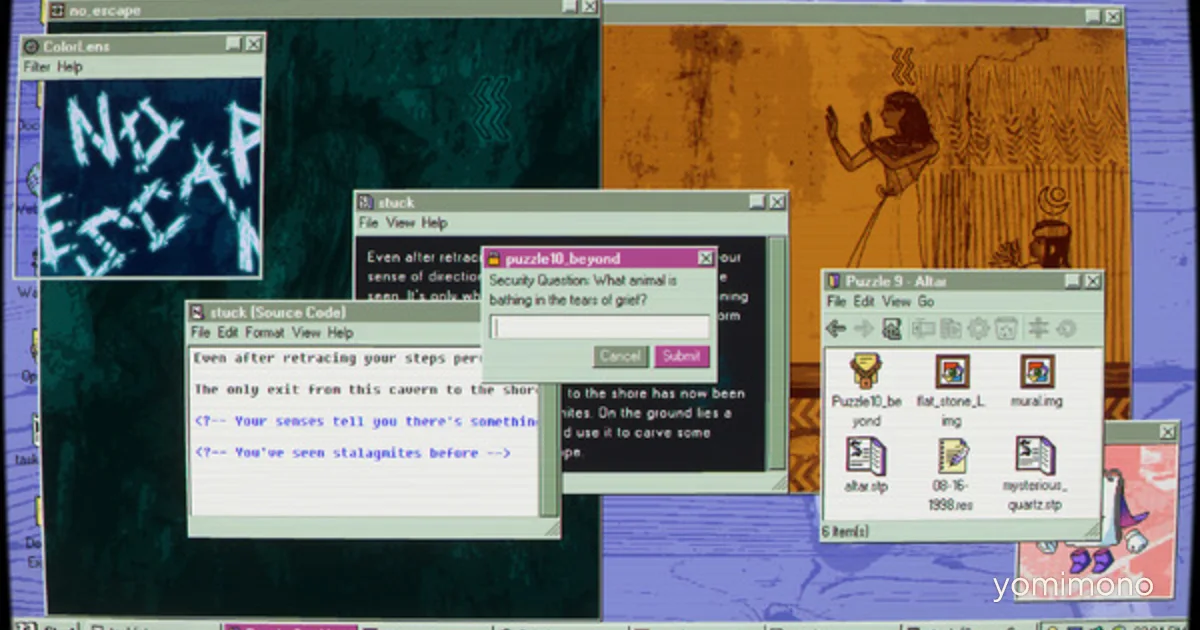Click the greyed clipboard-style copy icon in Puzzle 9 toolbar
Image resolution: width=1200 pixels, height=630 pixels.
click(x=950, y=328)
